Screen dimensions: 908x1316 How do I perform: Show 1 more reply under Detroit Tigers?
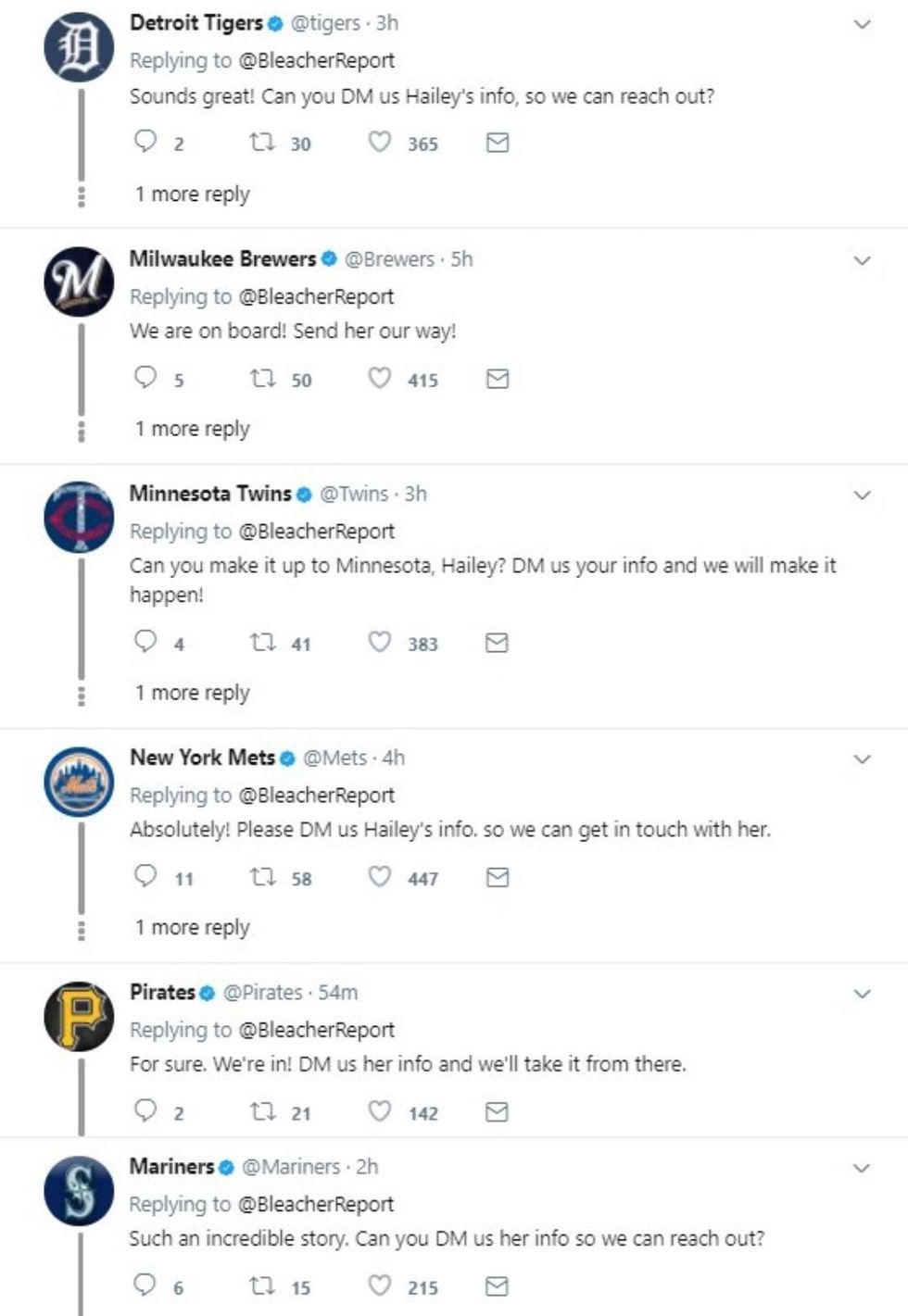(x=192, y=194)
